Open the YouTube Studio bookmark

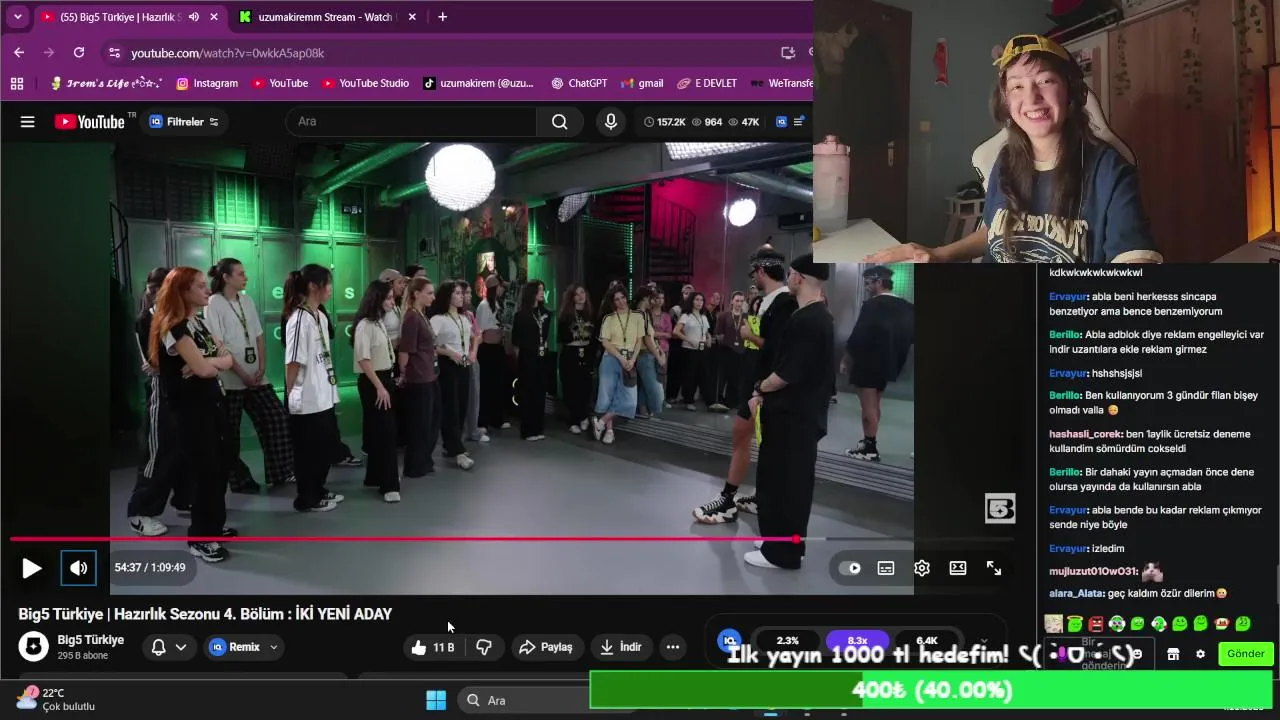point(365,83)
